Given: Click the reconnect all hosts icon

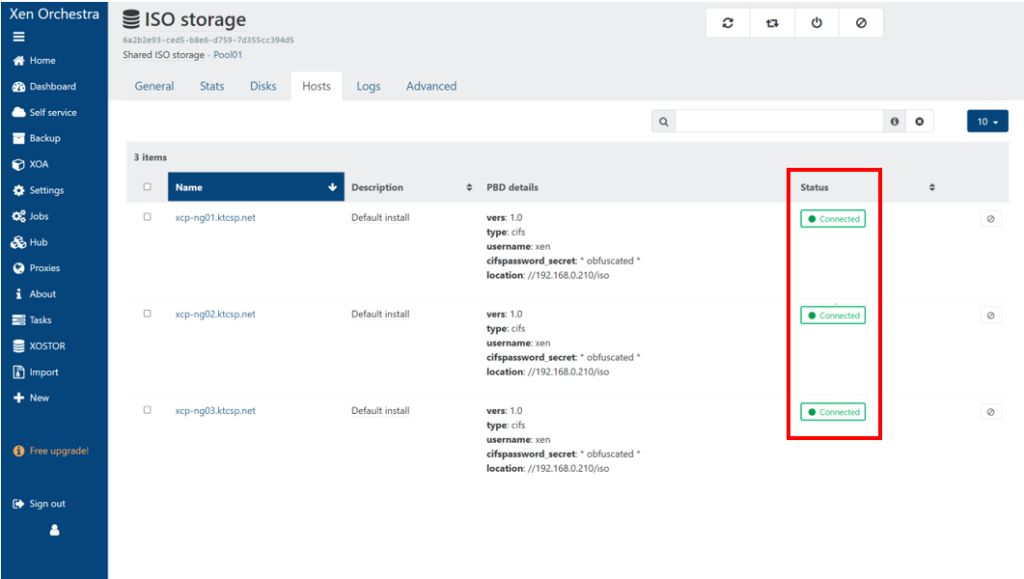Looking at the screenshot, I should (772, 24).
